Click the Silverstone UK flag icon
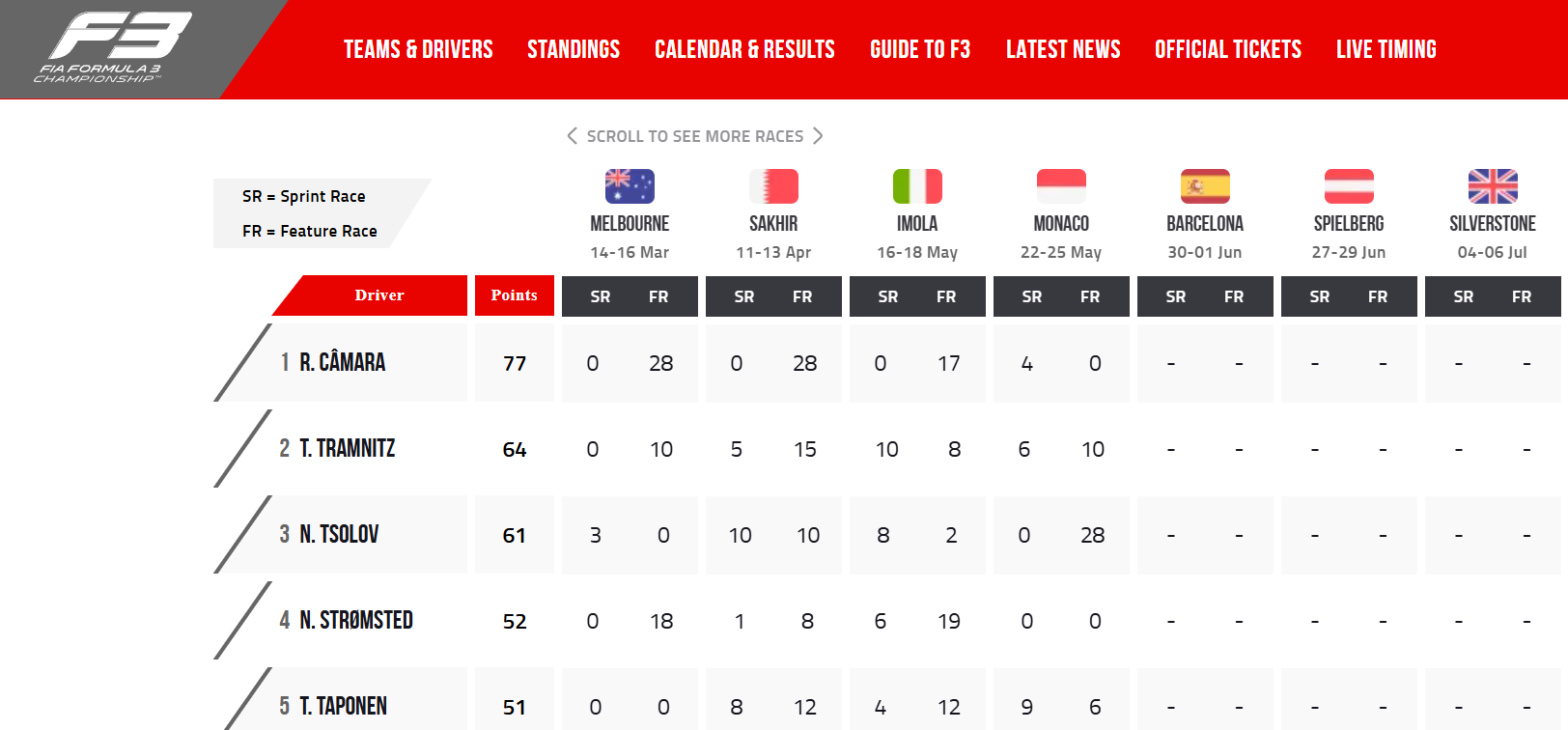 pyautogui.click(x=1493, y=186)
